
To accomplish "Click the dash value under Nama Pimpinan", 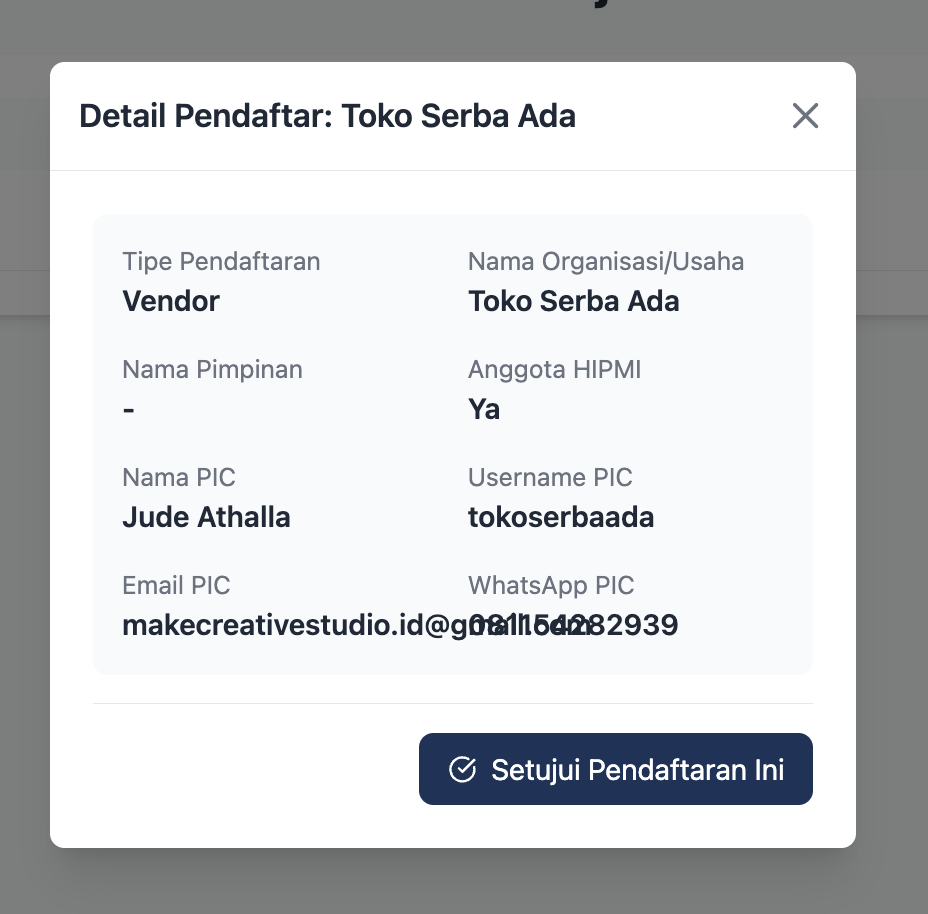I will [128, 410].
